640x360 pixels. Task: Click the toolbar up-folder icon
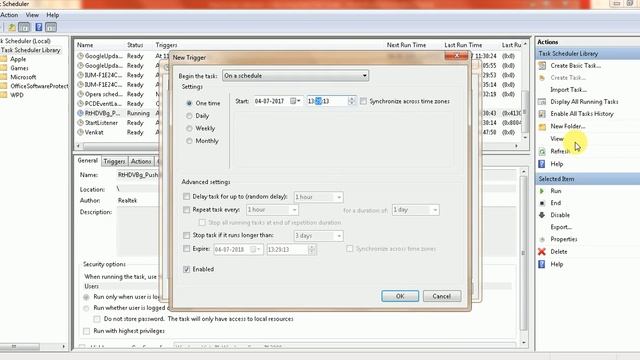point(12,27)
